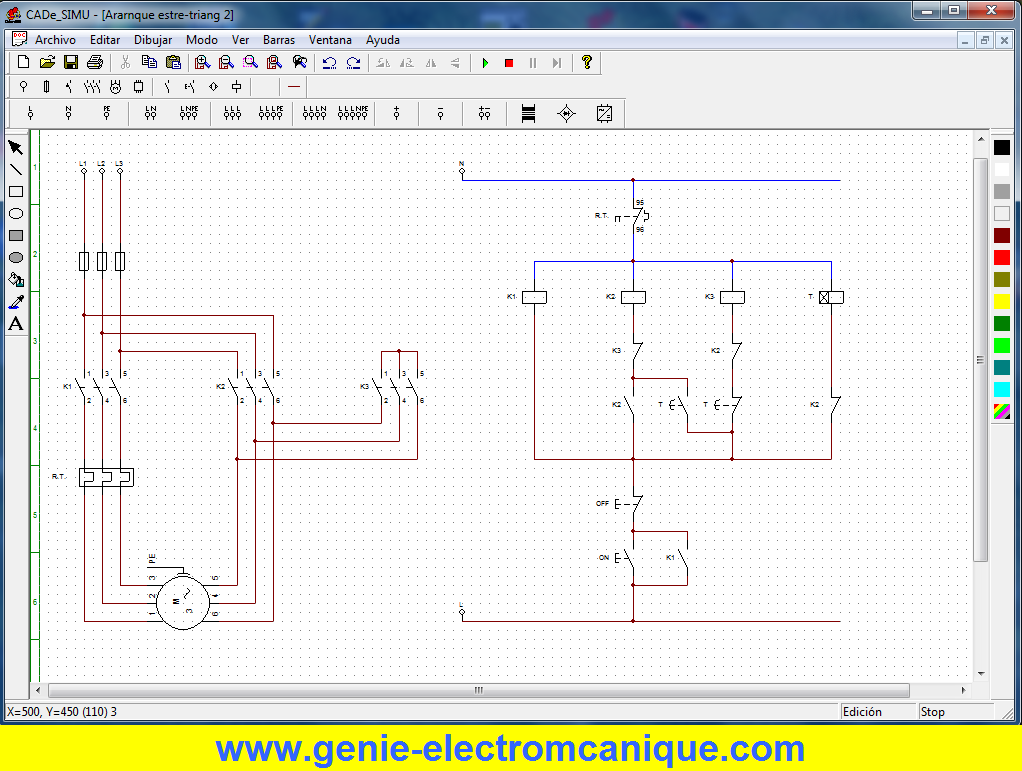Insert the bridge rectifier component
The image size is (1022, 771).
(x=566, y=114)
